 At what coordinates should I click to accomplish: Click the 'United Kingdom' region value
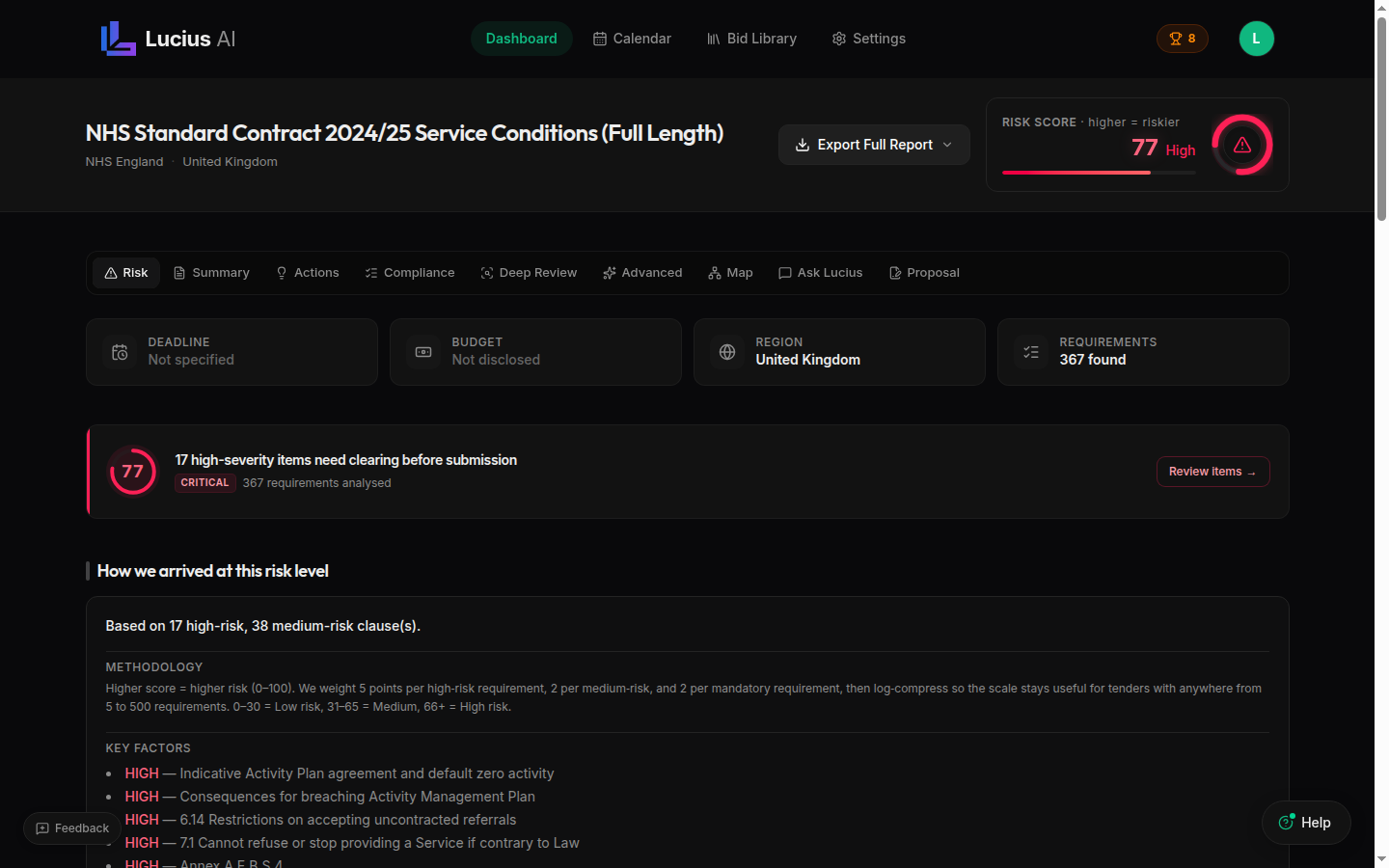click(x=808, y=360)
